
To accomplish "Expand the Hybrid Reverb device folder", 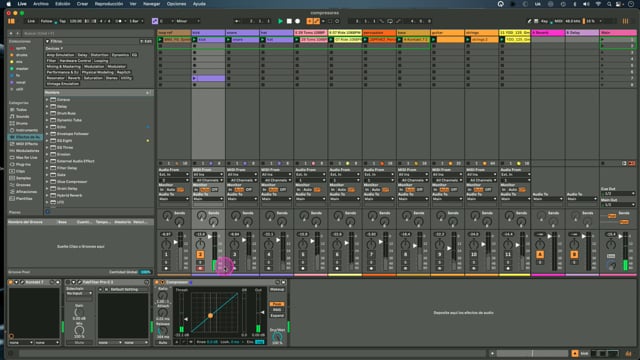I will tap(47, 195).
